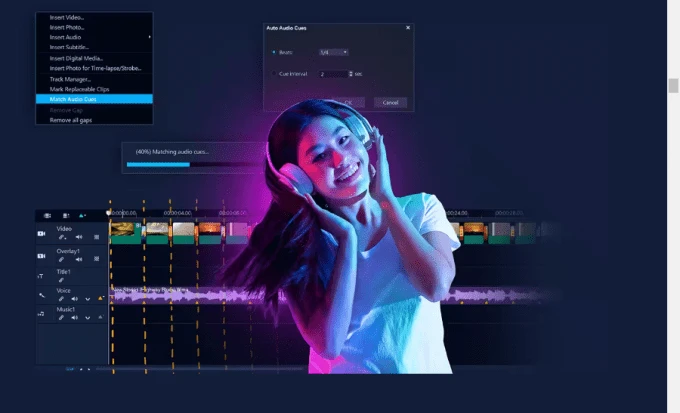Expand the Voice track chevron
This screenshot has height=413, width=680.
pos(88,299)
